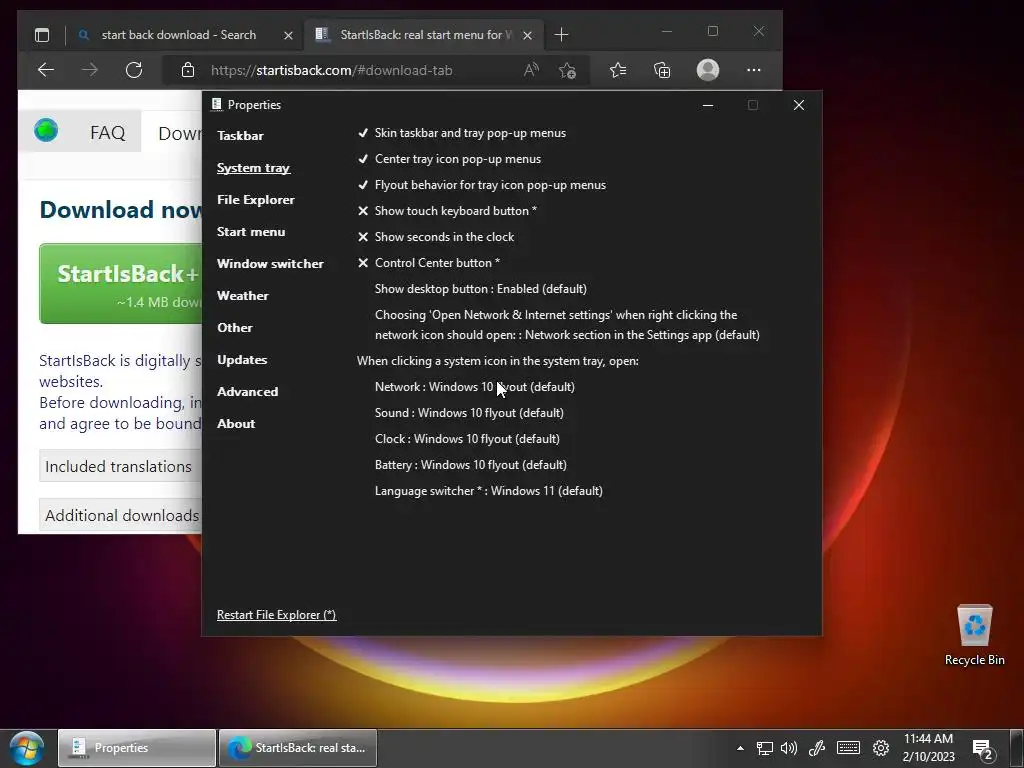Select System tray section in Properties
The width and height of the screenshot is (1024, 768).
tap(253, 168)
